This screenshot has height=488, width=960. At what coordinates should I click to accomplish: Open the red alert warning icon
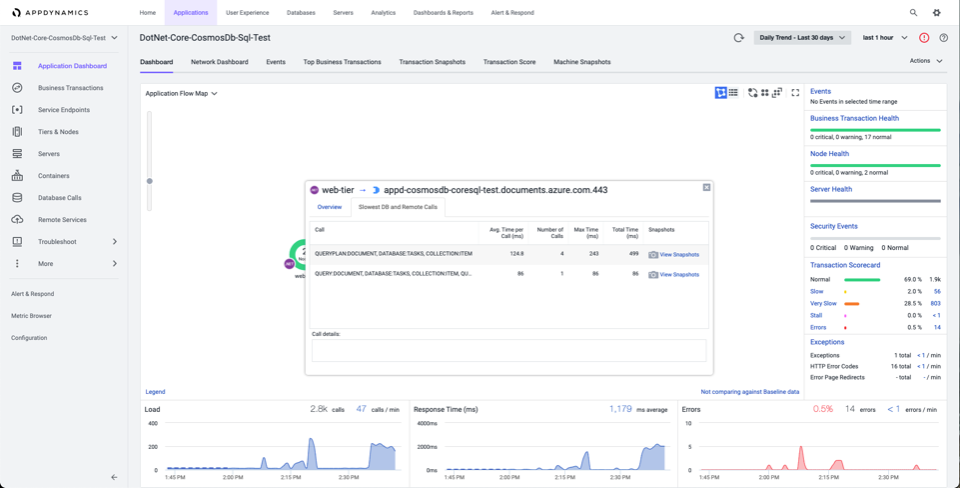(924, 38)
